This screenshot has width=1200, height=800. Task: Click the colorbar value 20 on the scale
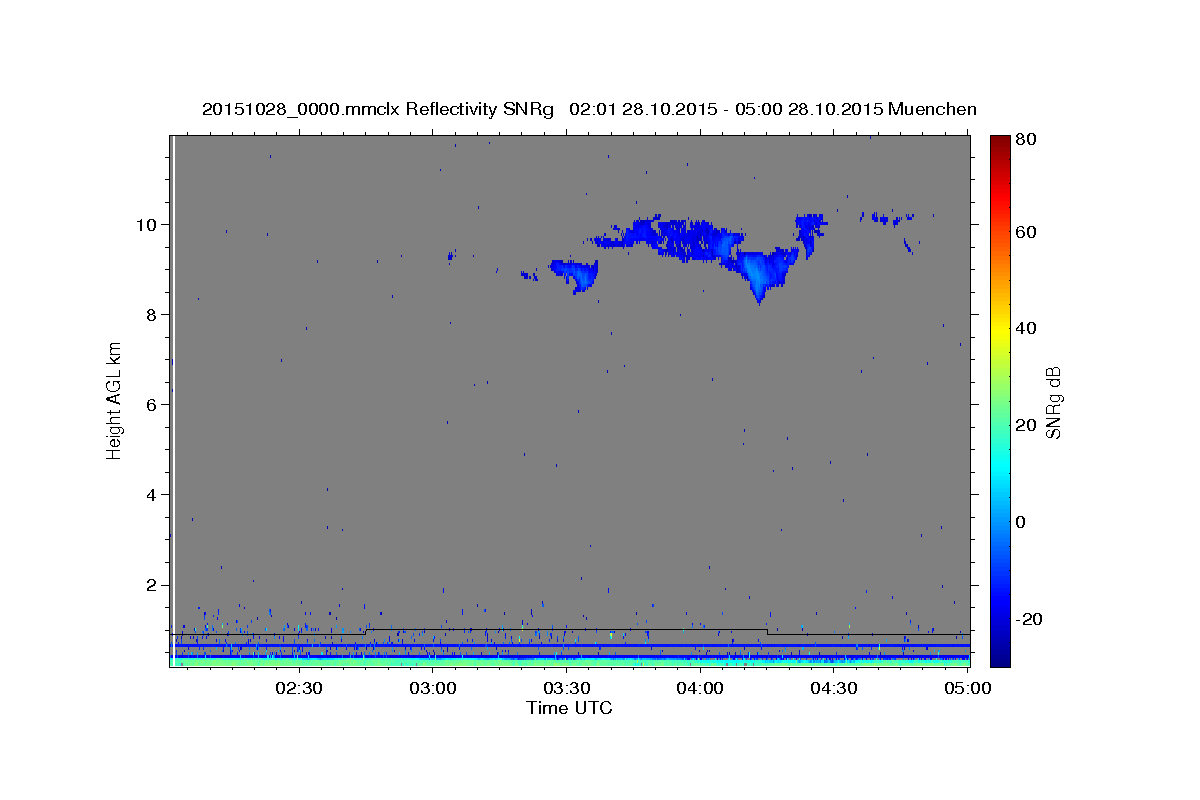pyautogui.click(x=1024, y=425)
